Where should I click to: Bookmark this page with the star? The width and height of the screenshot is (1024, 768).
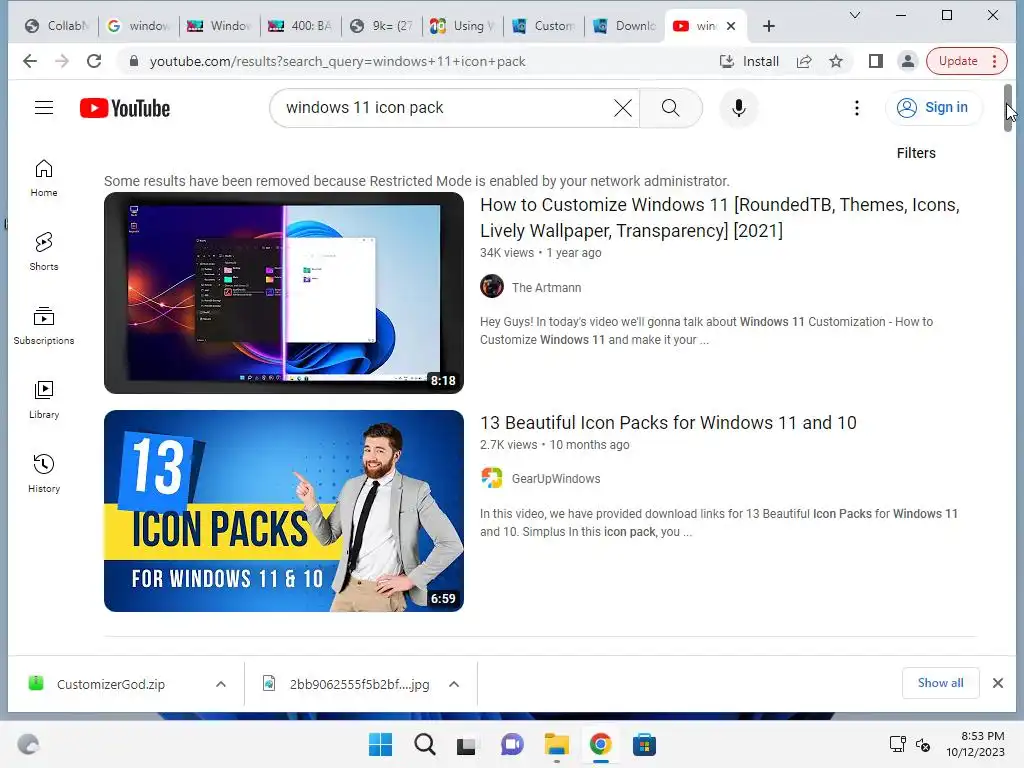tap(835, 61)
